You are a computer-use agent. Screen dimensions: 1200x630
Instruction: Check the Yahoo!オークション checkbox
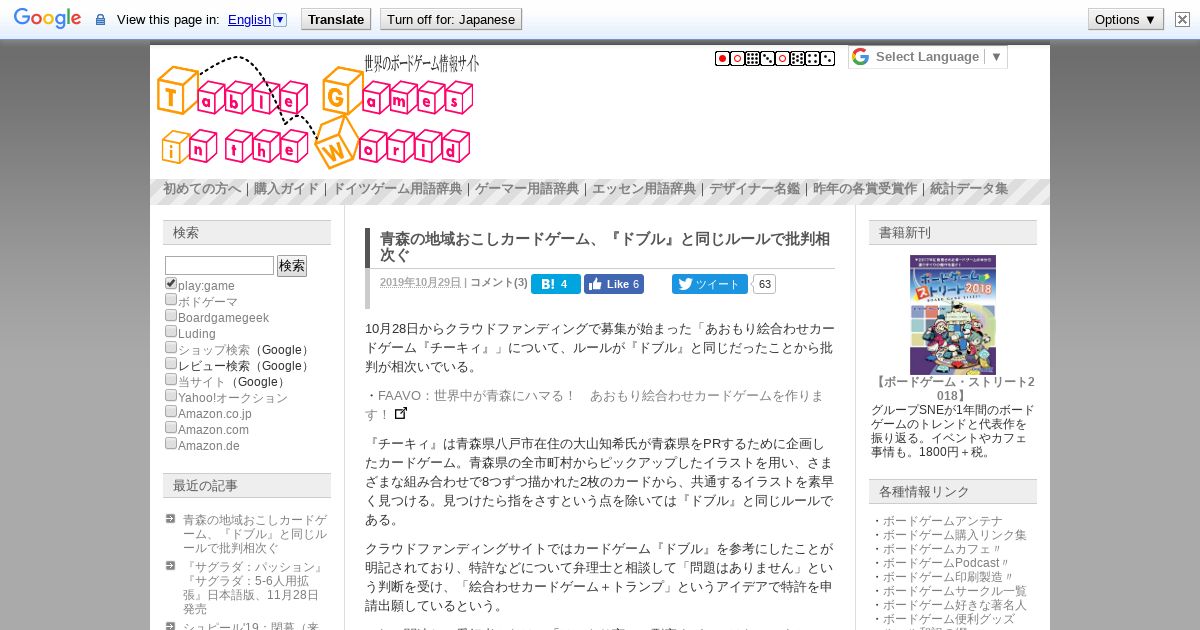[x=171, y=396]
